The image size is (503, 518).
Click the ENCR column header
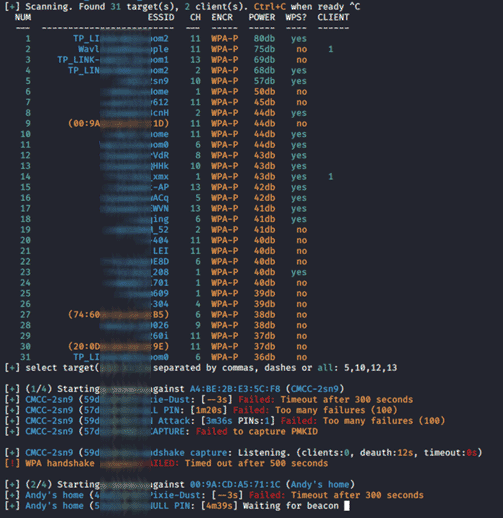222,17
